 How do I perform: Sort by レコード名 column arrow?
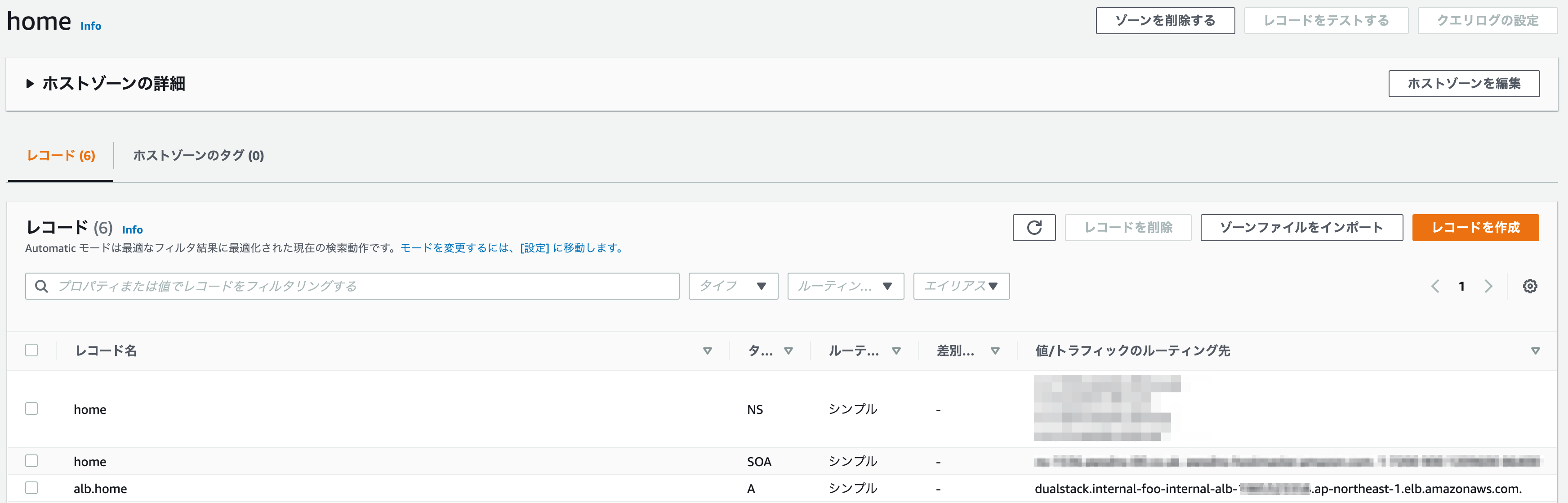707,351
